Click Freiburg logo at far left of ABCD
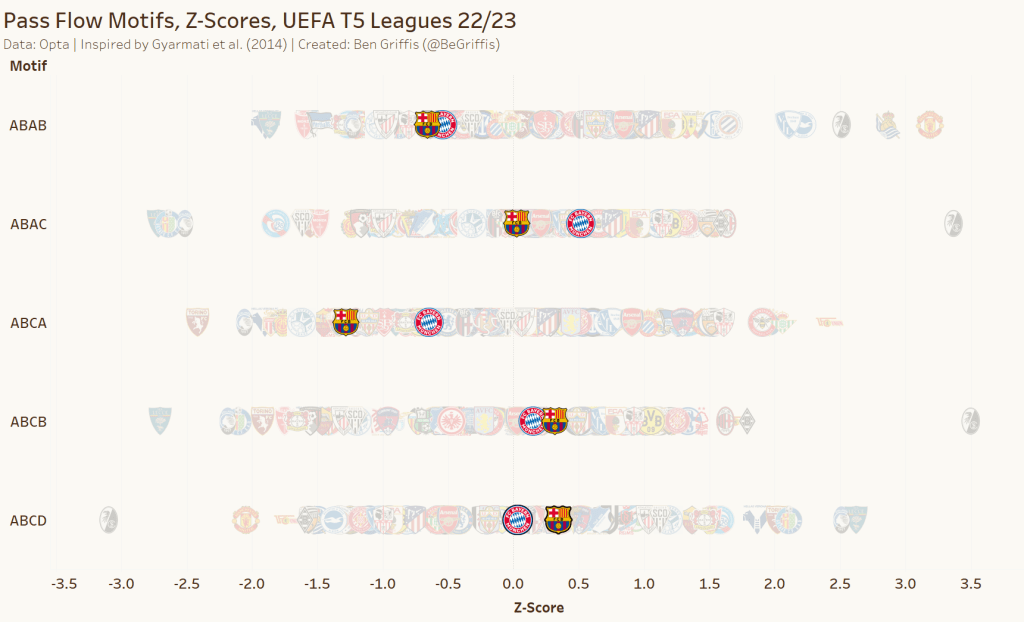This screenshot has height=622, width=1024. pos(109,520)
